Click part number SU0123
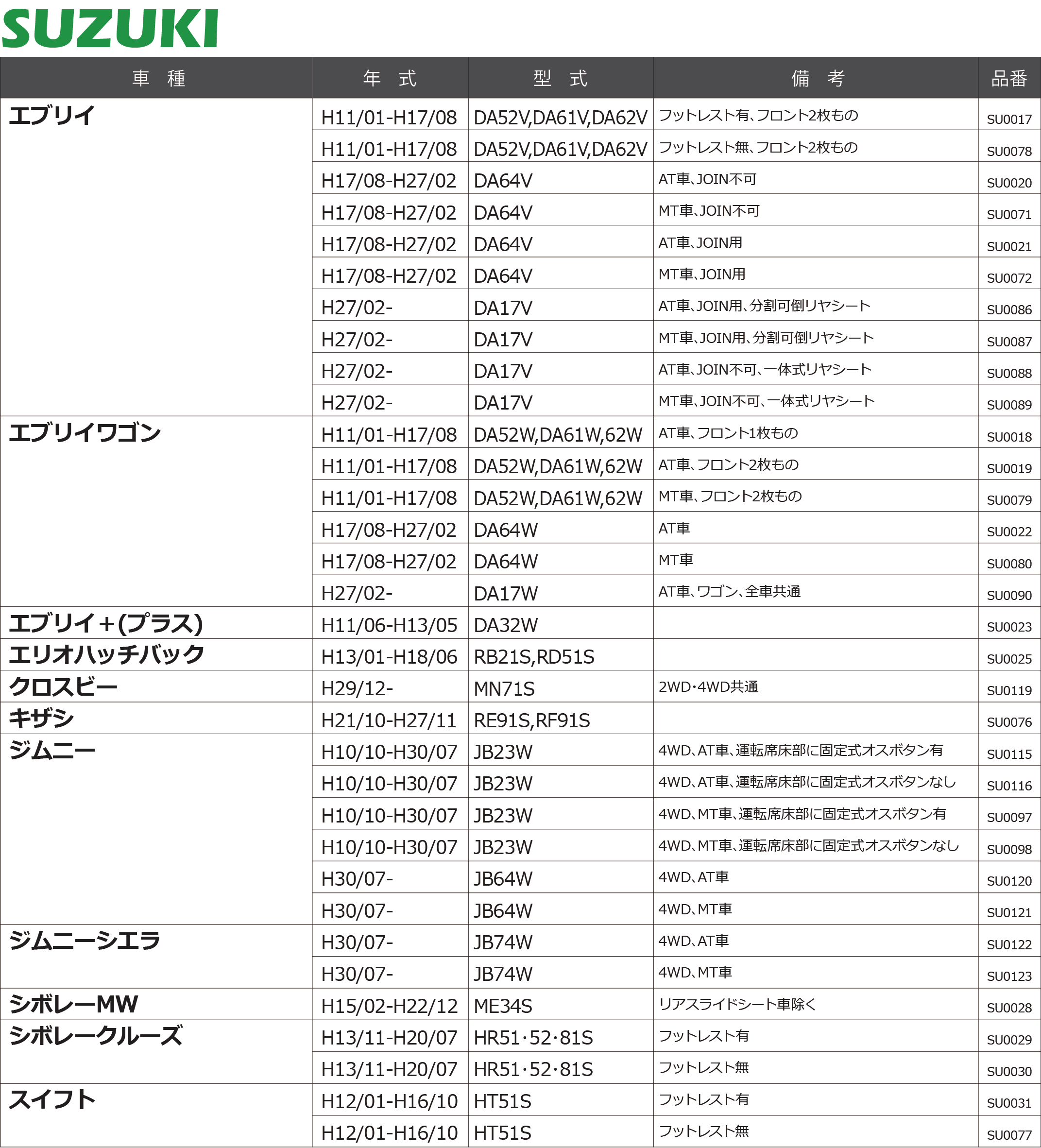Image resolution: width=1041 pixels, height=1148 pixels. click(1008, 976)
